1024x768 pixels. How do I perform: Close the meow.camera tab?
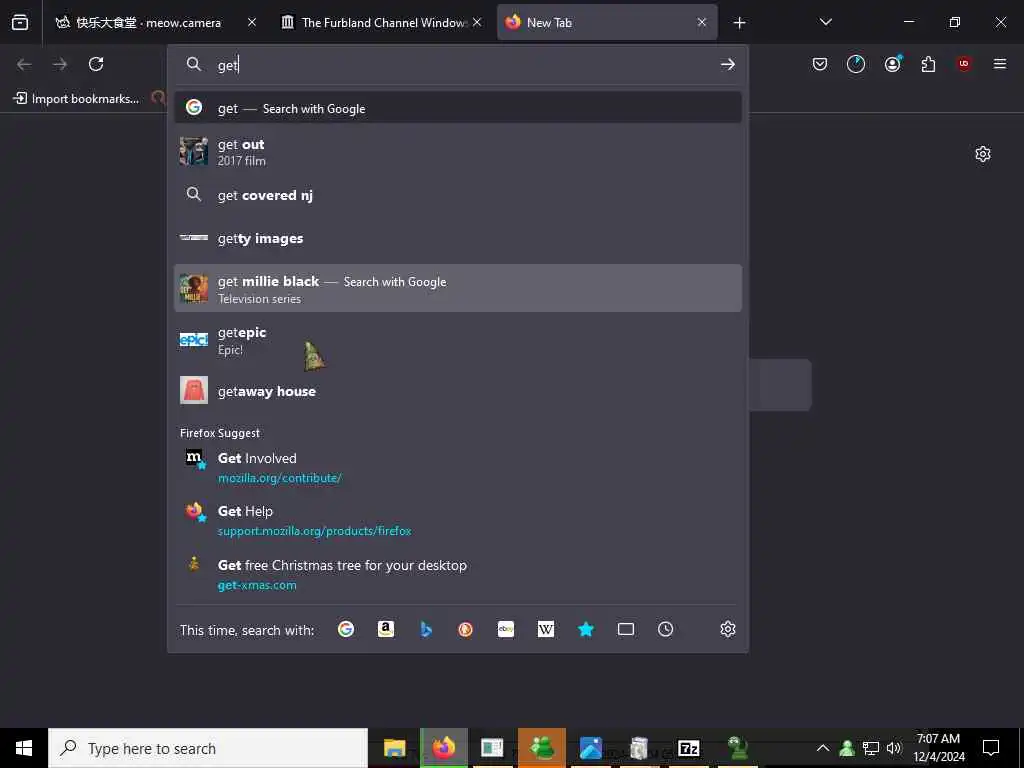[251, 22]
